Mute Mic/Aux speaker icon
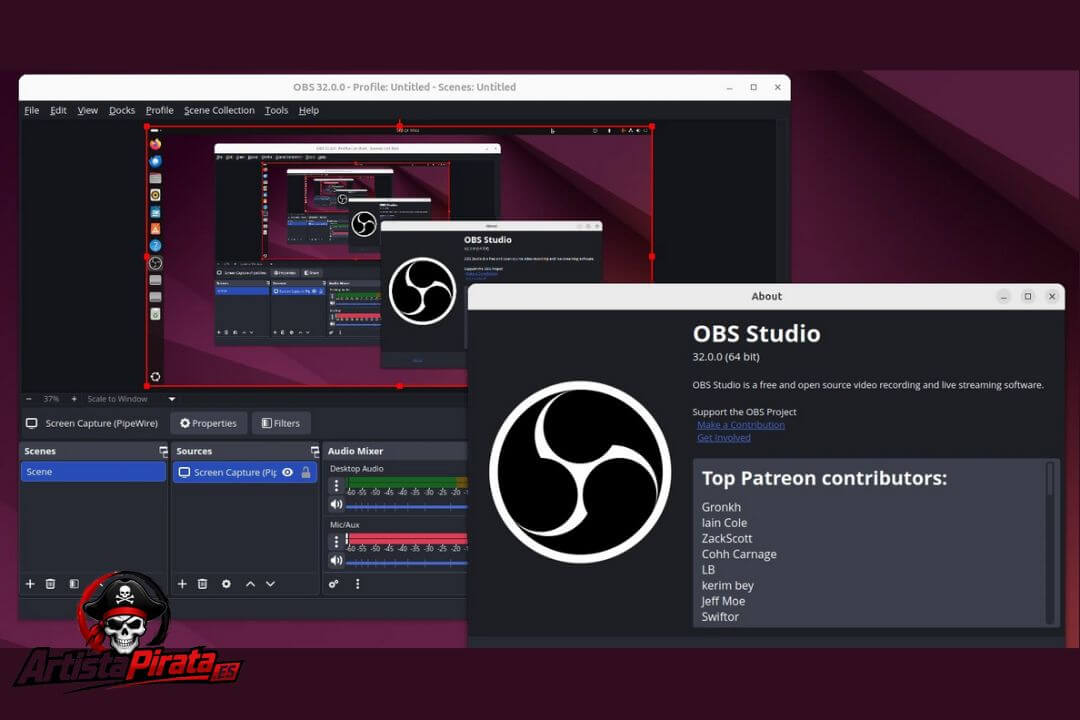The height and width of the screenshot is (720, 1080). (x=336, y=560)
